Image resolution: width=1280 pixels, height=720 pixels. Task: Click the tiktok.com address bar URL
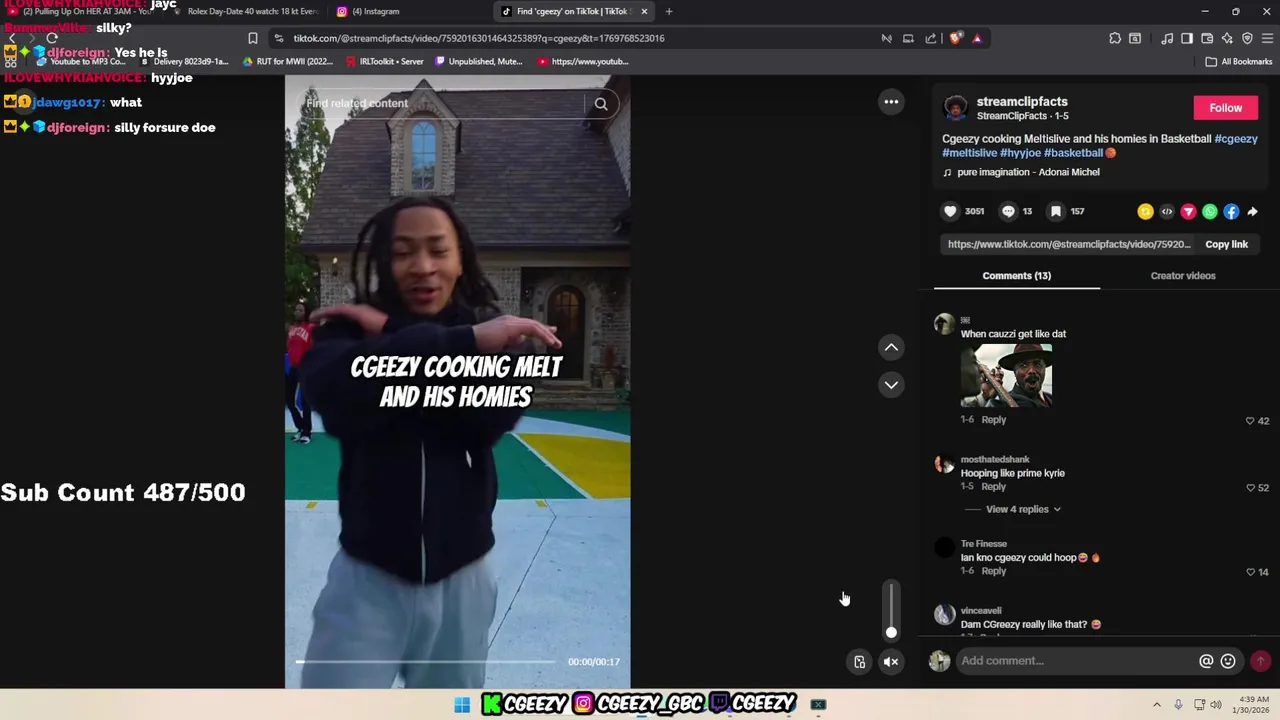[x=479, y=38]
